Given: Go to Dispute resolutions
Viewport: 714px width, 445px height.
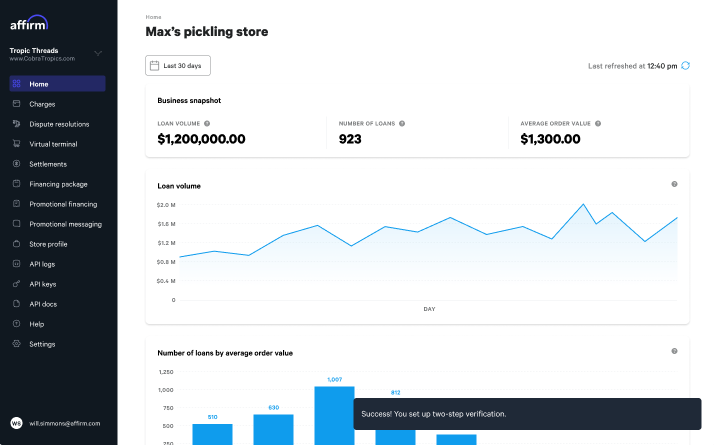Looking at the screenshot, I should [x=57, y=124].
